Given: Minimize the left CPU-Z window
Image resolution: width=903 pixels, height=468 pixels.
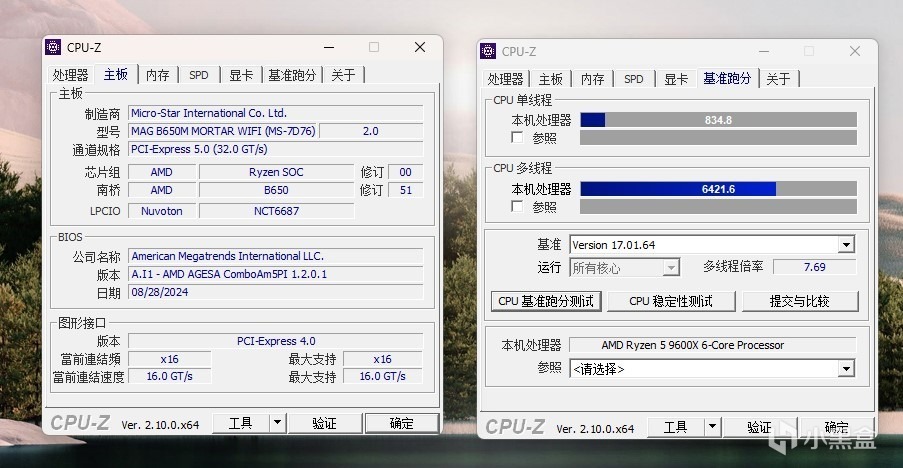Looking at the screenshot, I should coord(329,47).
